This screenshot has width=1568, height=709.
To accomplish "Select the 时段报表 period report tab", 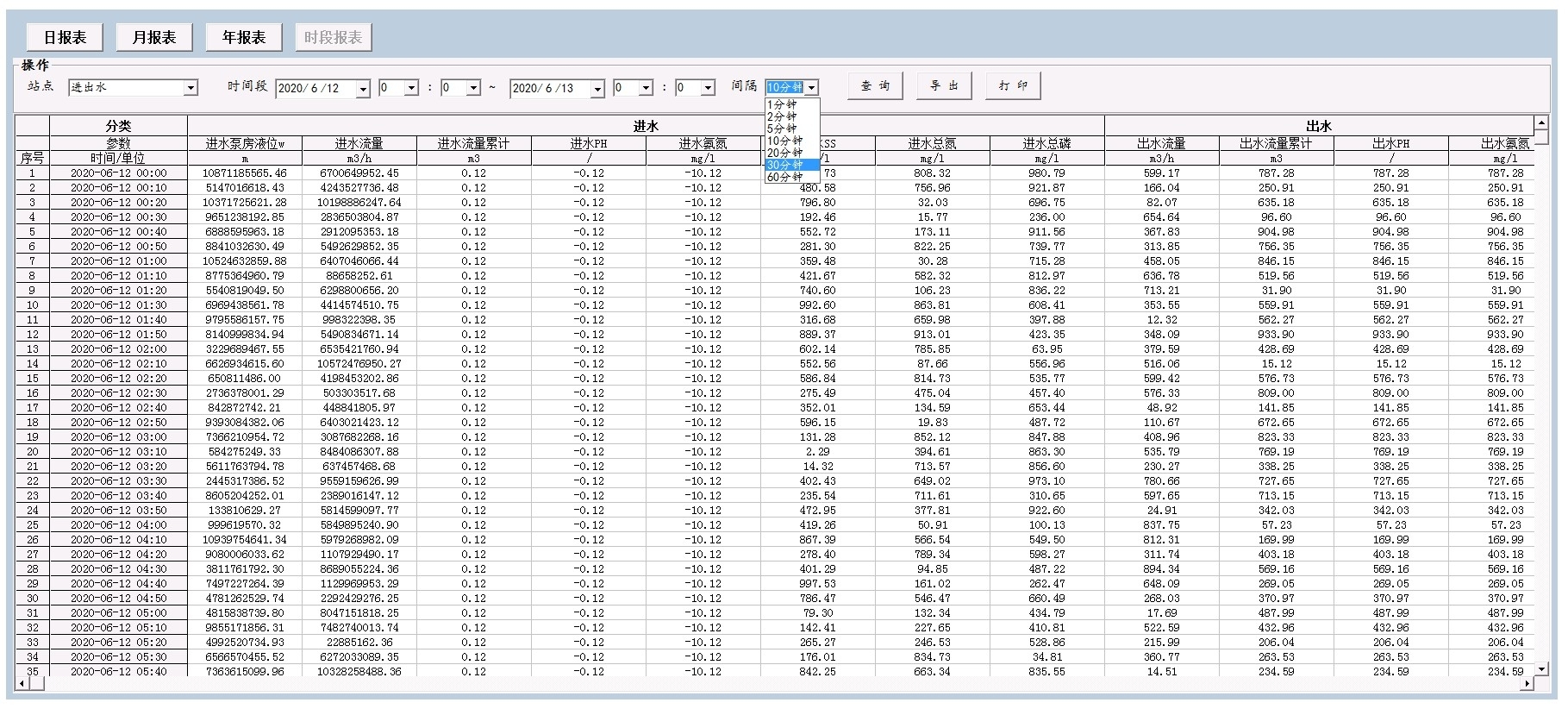I will point(334,37).
